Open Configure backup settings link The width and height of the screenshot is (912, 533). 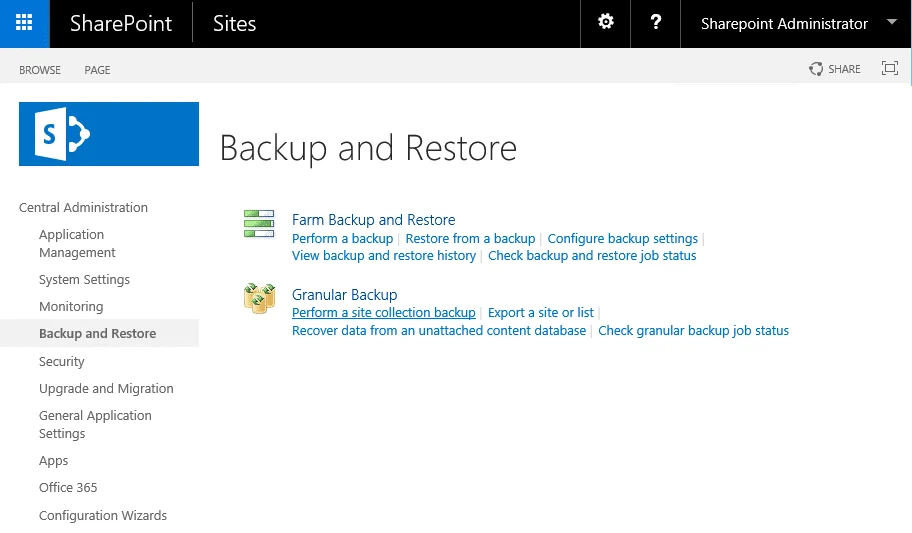(622, 239)
